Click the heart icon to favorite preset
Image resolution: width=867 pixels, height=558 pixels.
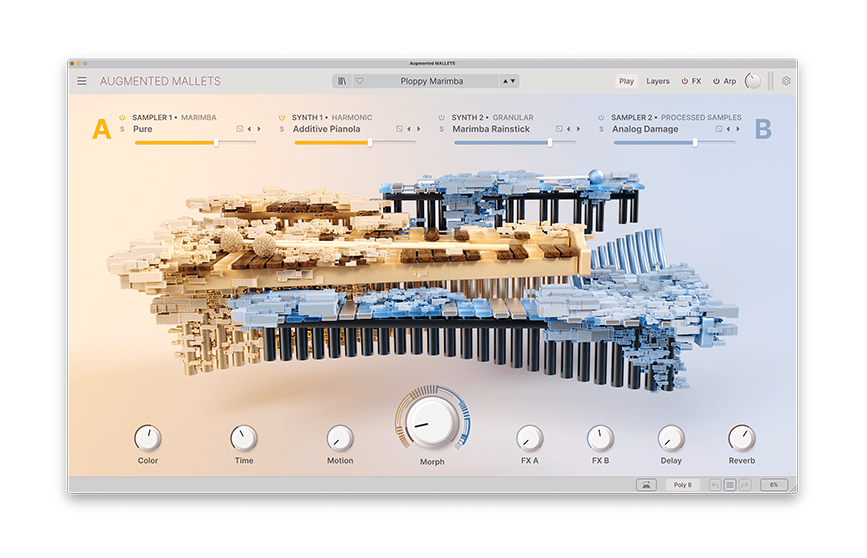tap(359, 81)
